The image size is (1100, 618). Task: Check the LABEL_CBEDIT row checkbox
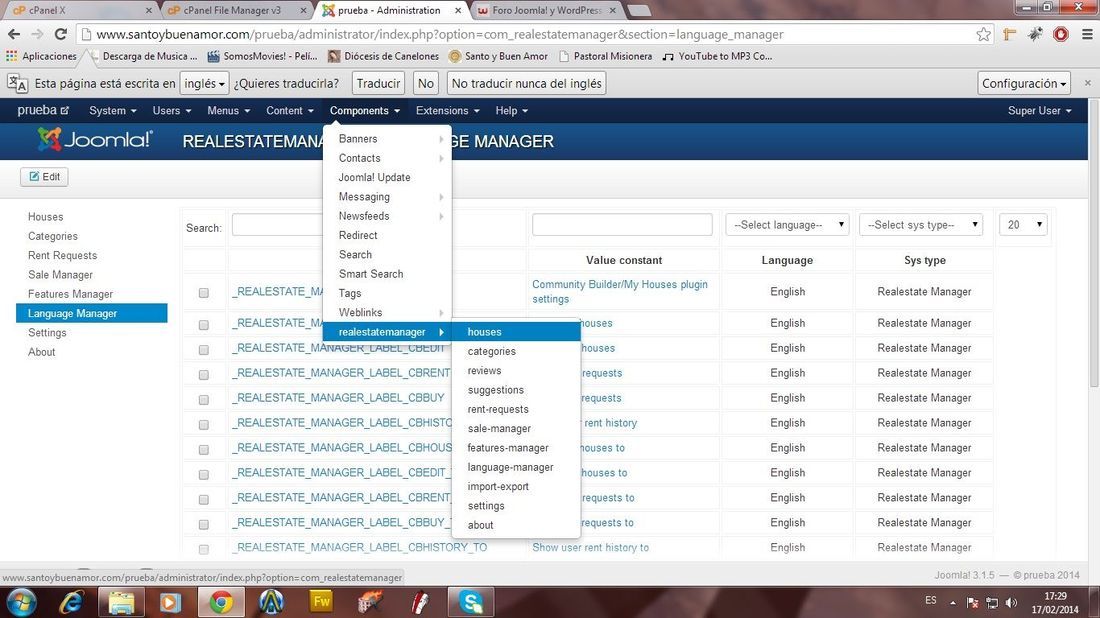pos(203,349)
